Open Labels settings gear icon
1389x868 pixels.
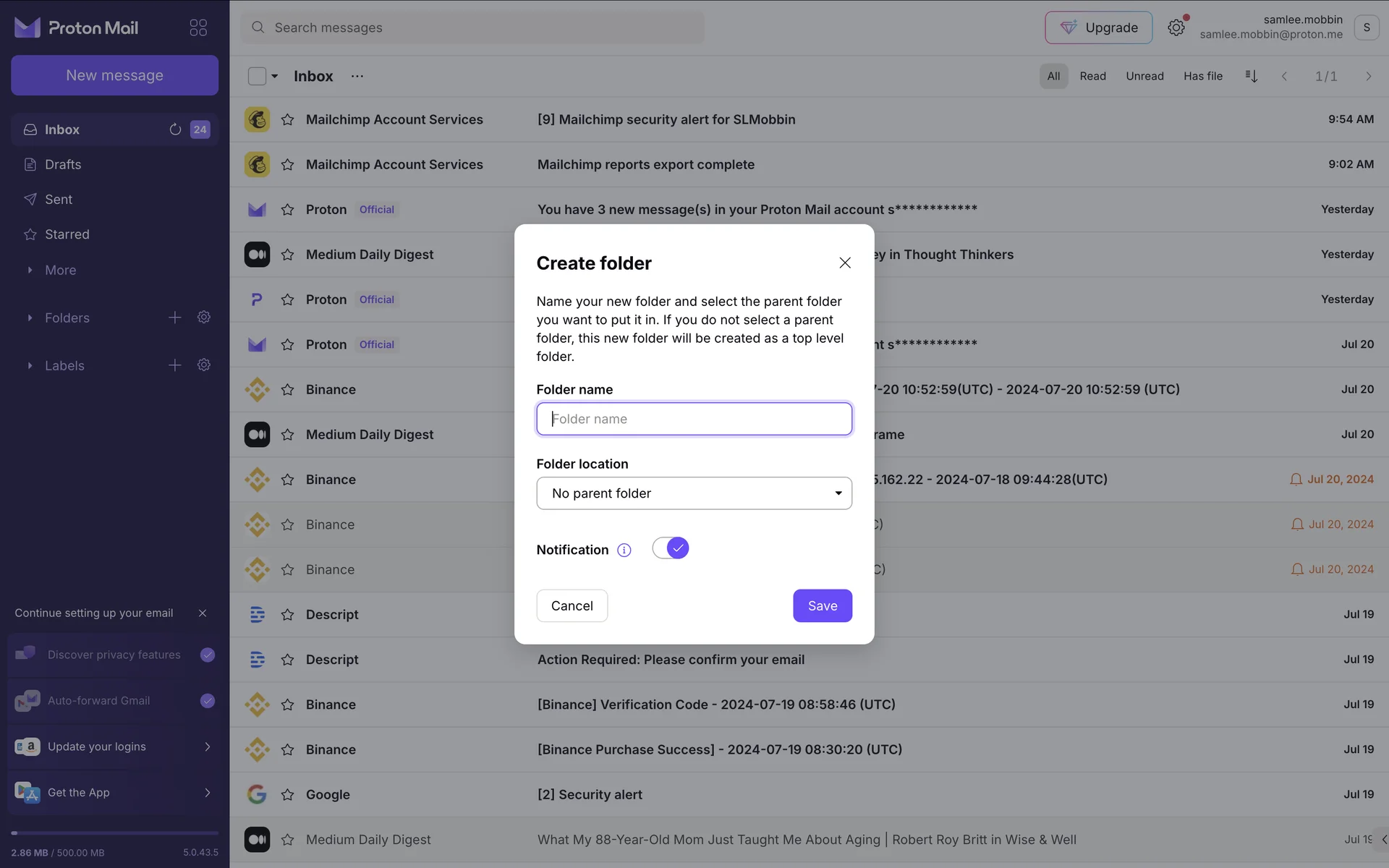click(204, 365)
